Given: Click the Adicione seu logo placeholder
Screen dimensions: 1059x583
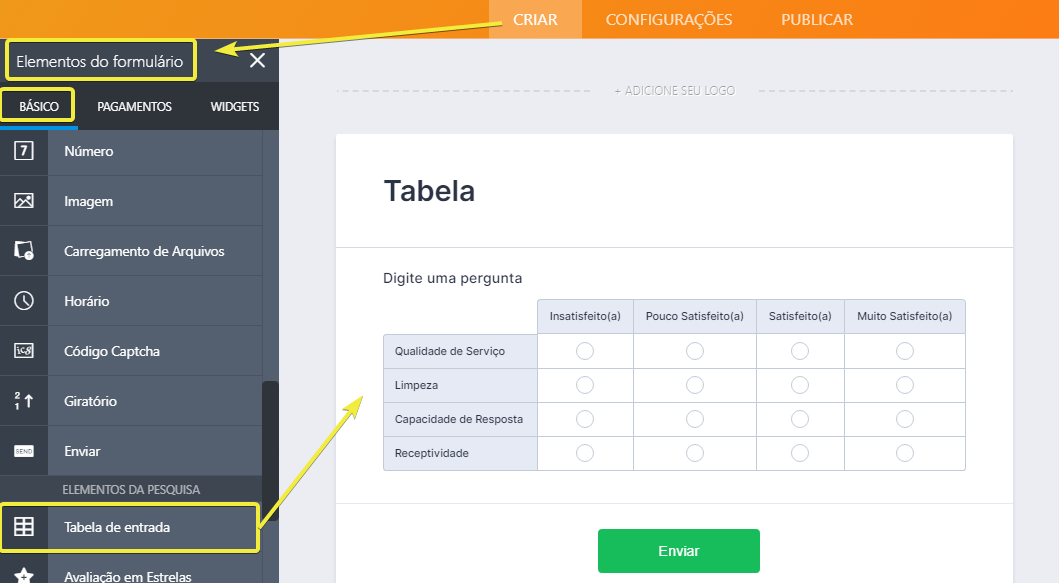Looking at the screenshot, I should point(674,91).
